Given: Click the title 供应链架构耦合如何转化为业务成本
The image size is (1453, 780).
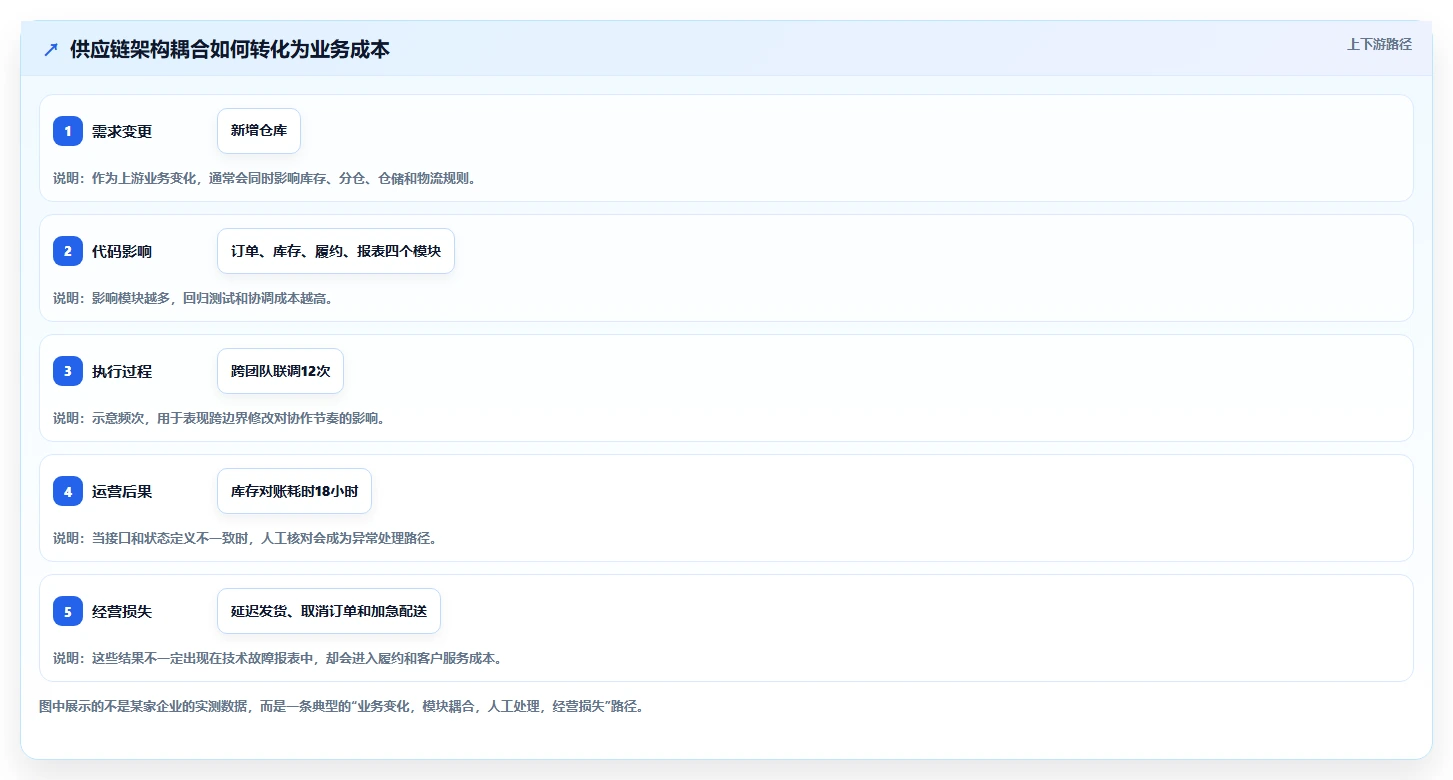Looking at the screenshot, I should click(230, 50).
